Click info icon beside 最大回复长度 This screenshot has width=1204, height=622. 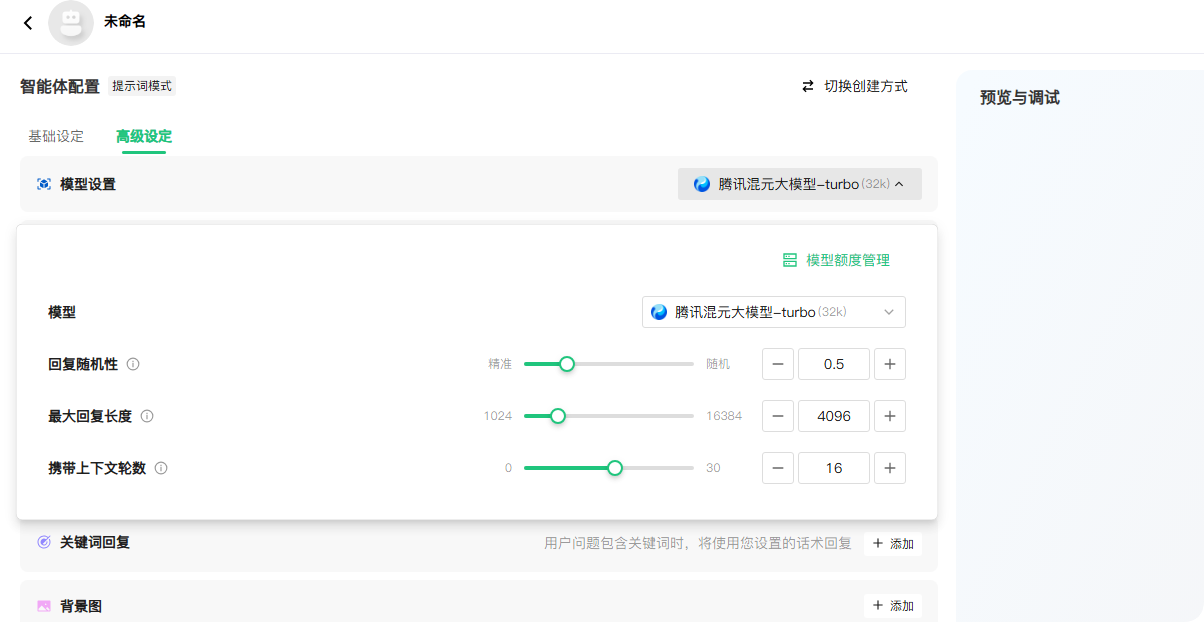pyautogui.click(x=147, y=416)
